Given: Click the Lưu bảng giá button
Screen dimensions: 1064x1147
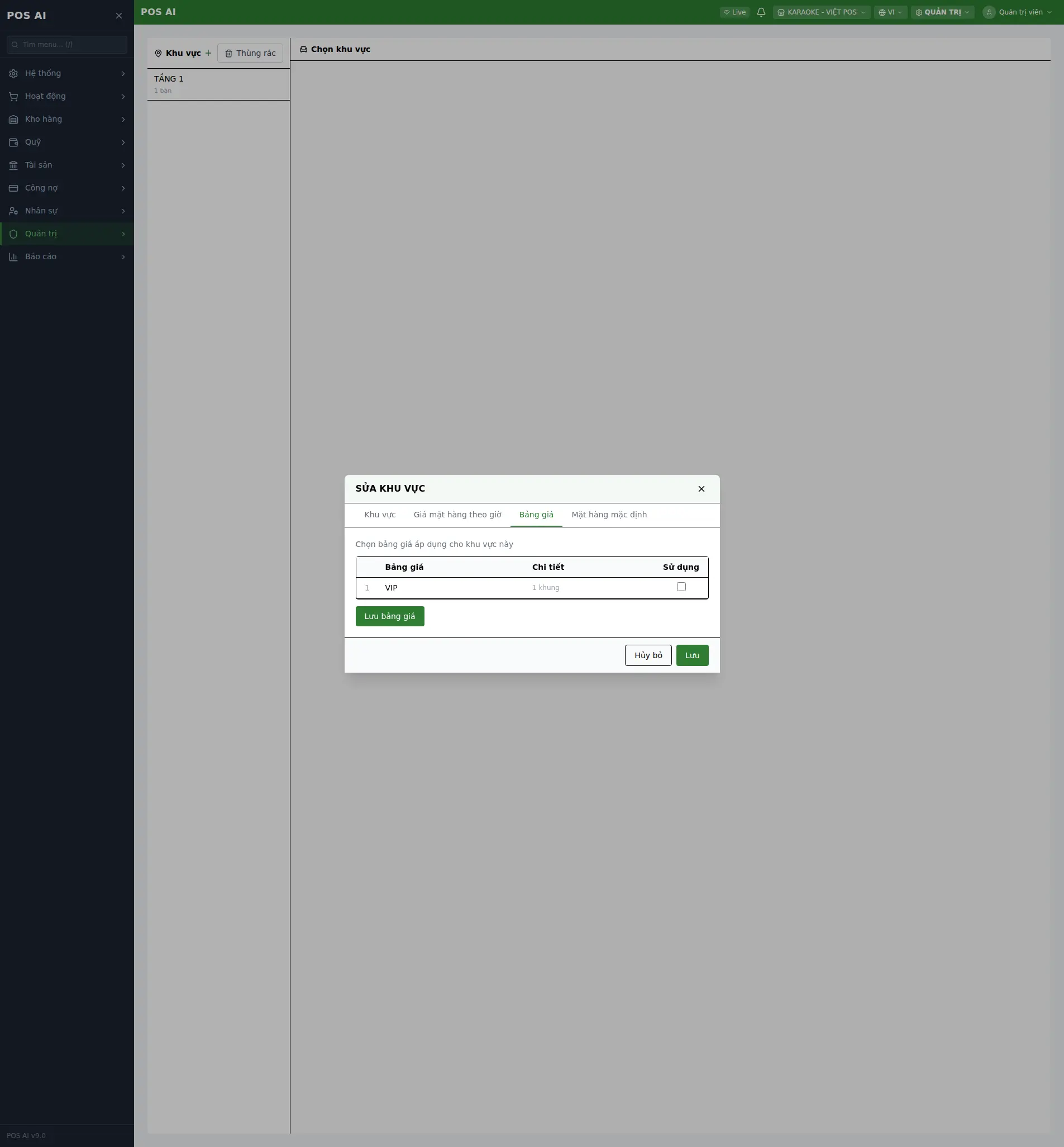Looking at the screenshot, I should point(390,616).
